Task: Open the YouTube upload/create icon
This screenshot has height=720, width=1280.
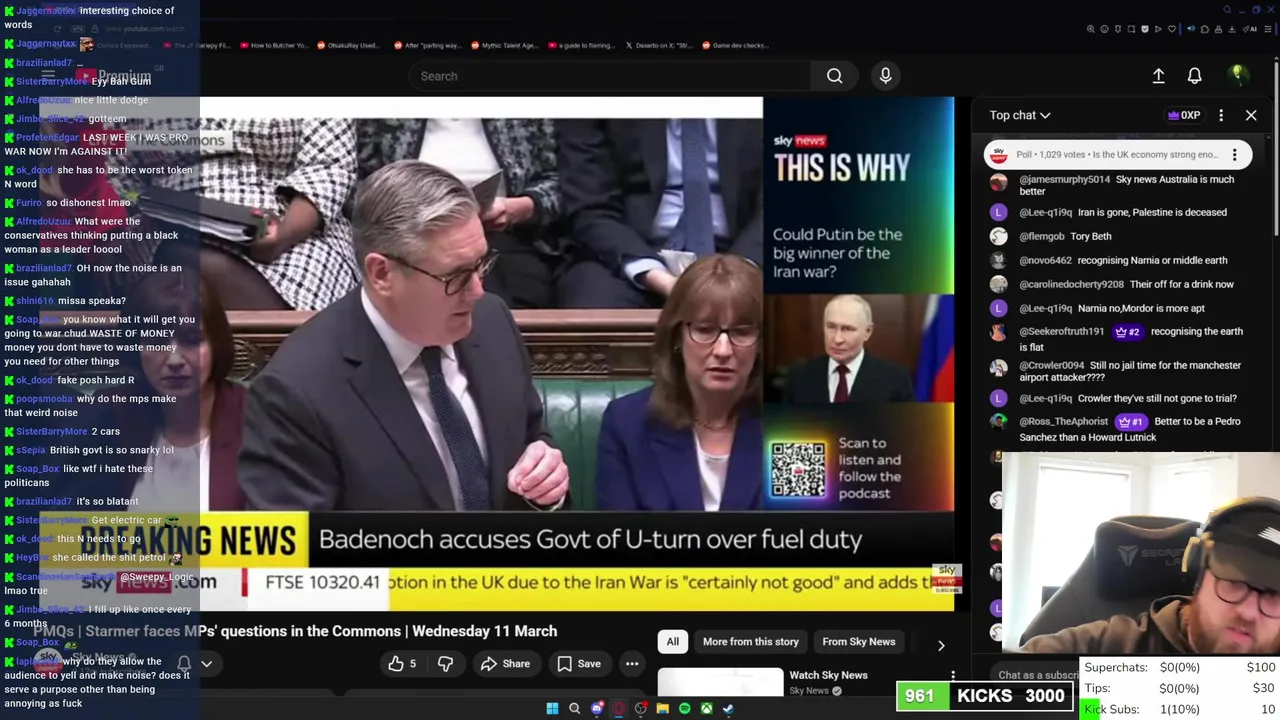Action: (x=1158, y=76)
